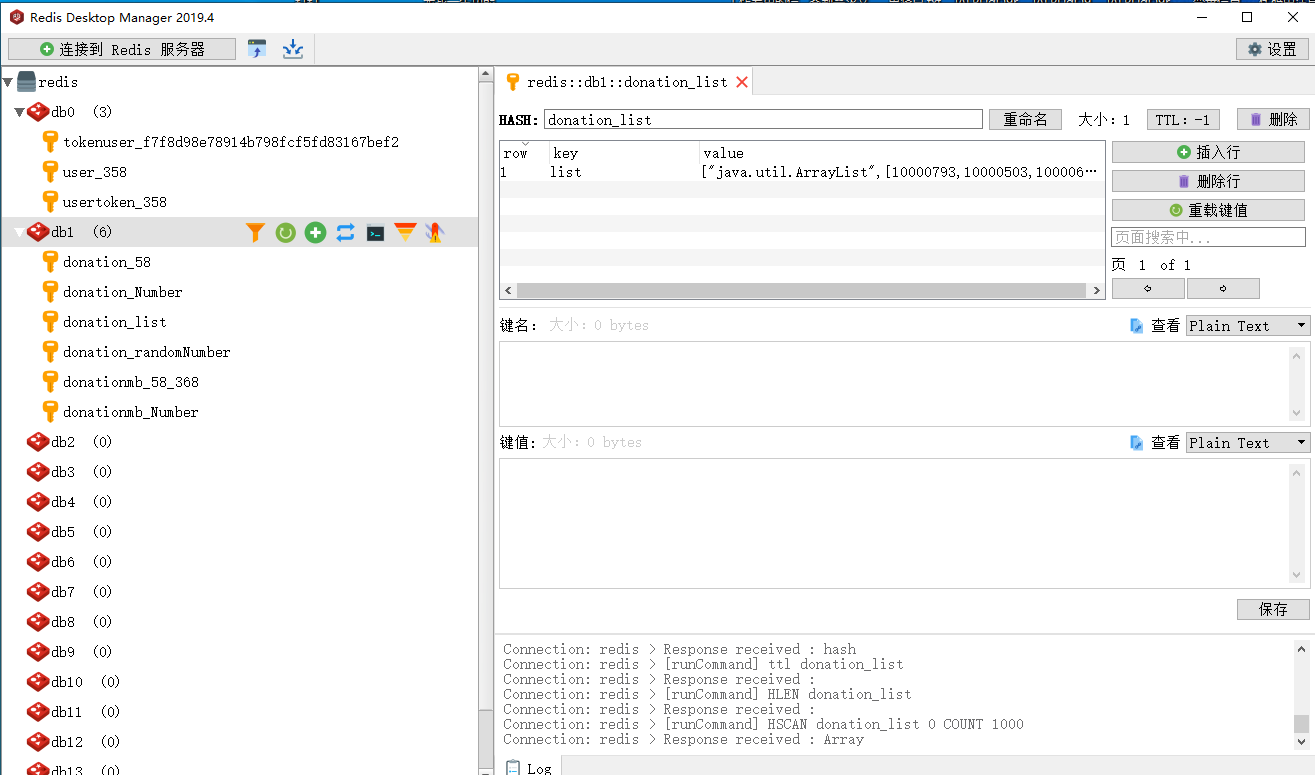
Task: Flush db1 using the red funnel icon
Action: pyautogui.click(x=405, y=231)
